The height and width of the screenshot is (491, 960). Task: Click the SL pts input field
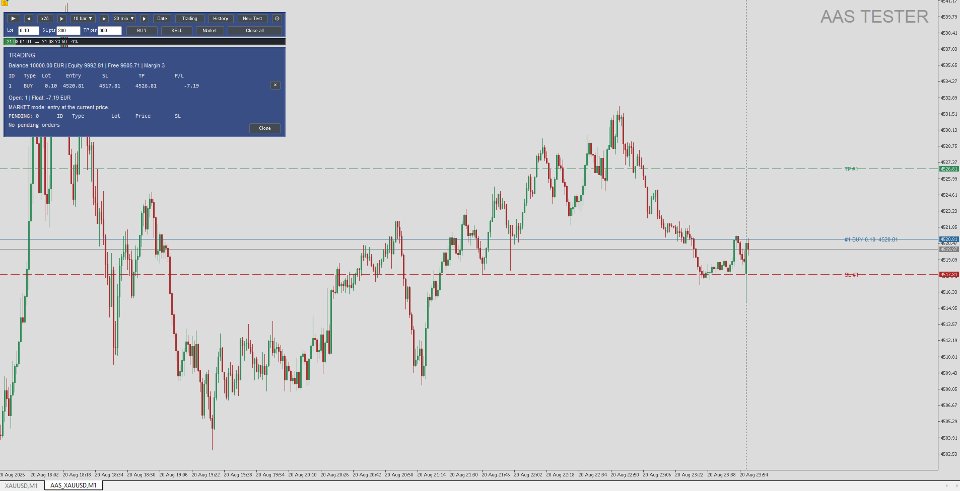pyautogui.click(x=68, y=31)
